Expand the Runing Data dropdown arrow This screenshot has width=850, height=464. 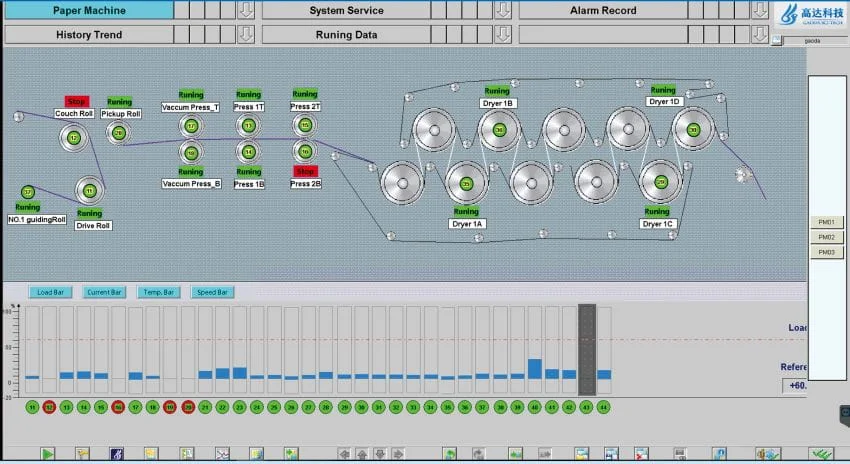(x=503, y=35)
